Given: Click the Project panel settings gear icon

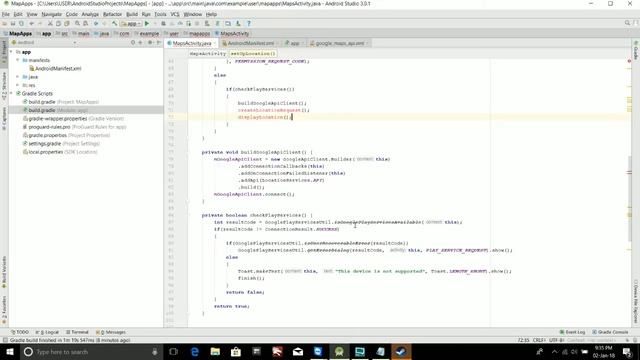Looking at the screenshot, I should (x=150, y=42).
